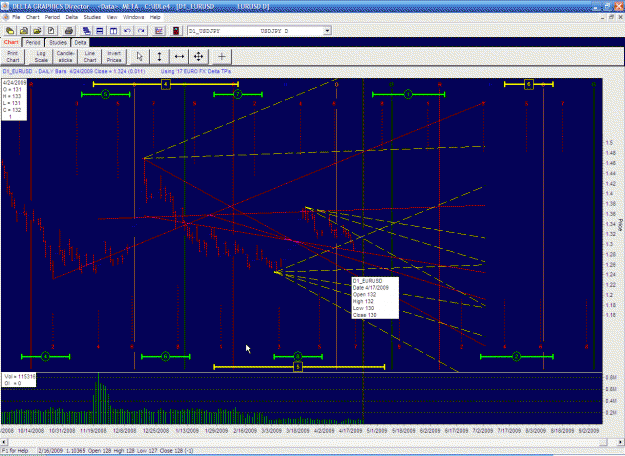Click the date label 7/2/2009
625x456 pixels.
pos(482,431)
